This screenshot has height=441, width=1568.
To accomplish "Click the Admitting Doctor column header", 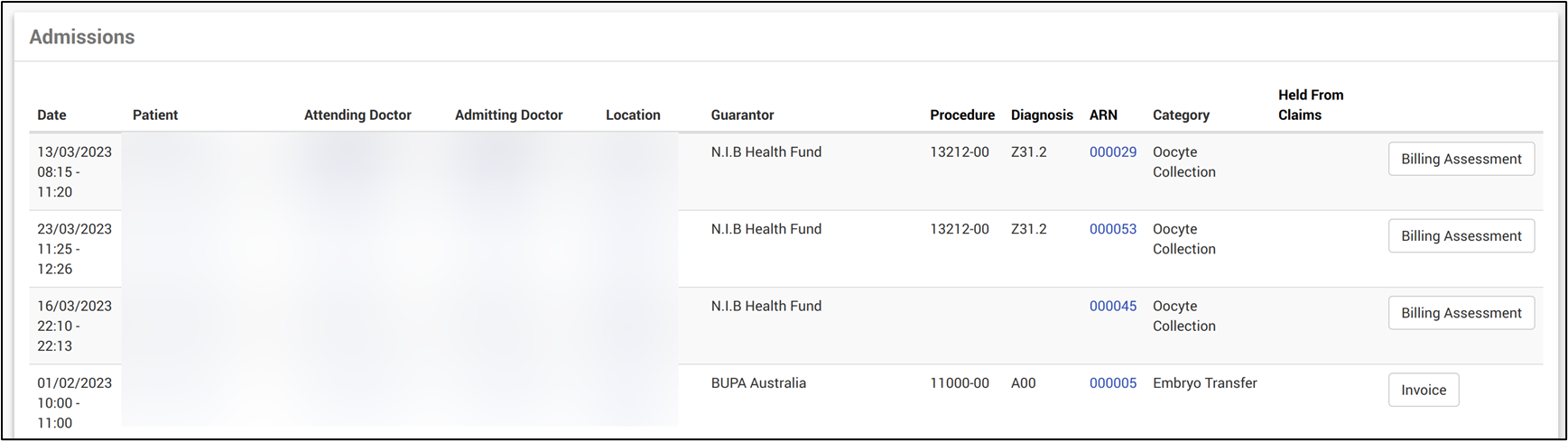I will pyautogui.click(x=508, y=115).
